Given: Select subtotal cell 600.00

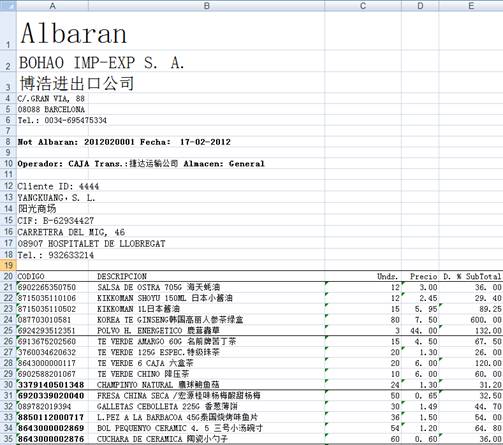Looking at the screenshot, I should (471, 320).
